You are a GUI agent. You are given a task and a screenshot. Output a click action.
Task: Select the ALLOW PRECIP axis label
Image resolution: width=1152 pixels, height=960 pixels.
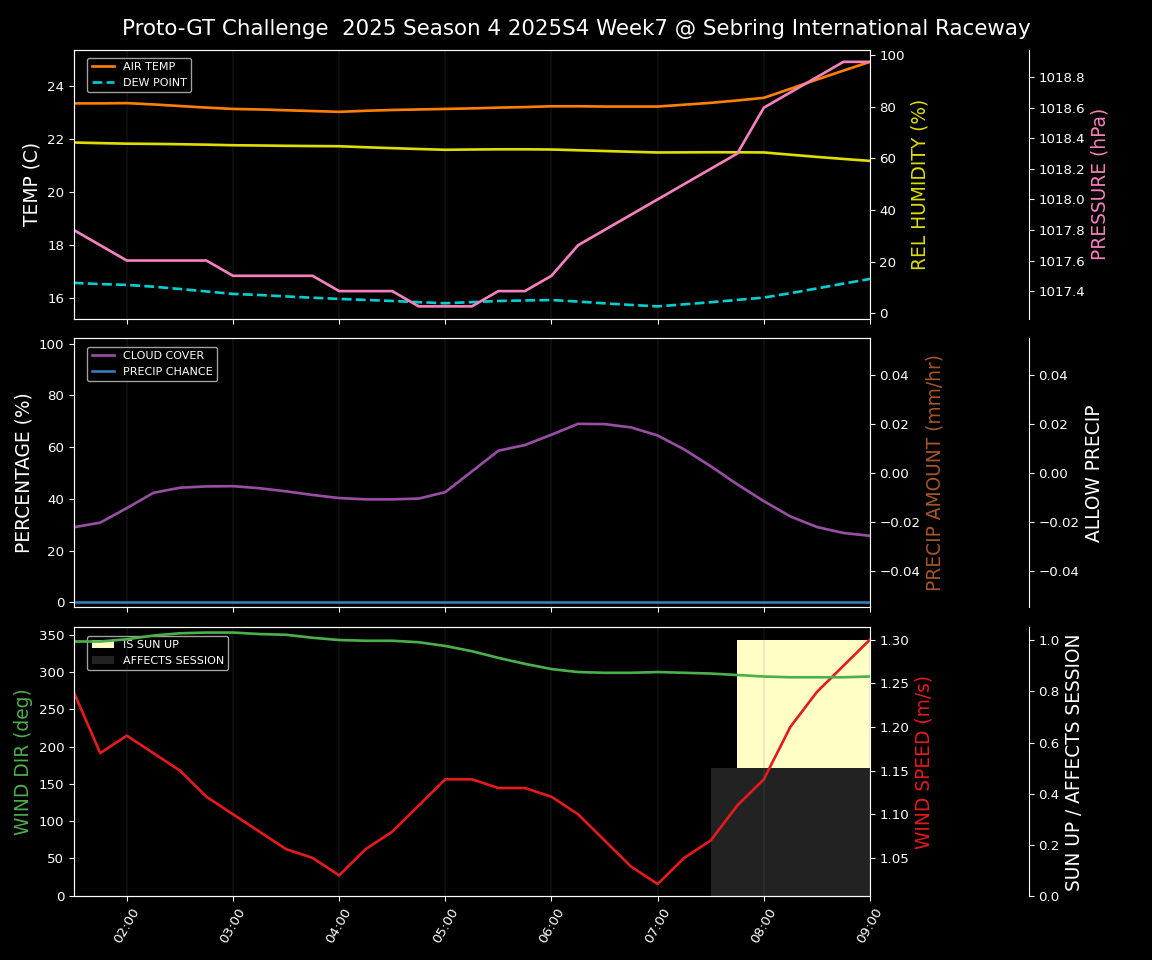1093,472
